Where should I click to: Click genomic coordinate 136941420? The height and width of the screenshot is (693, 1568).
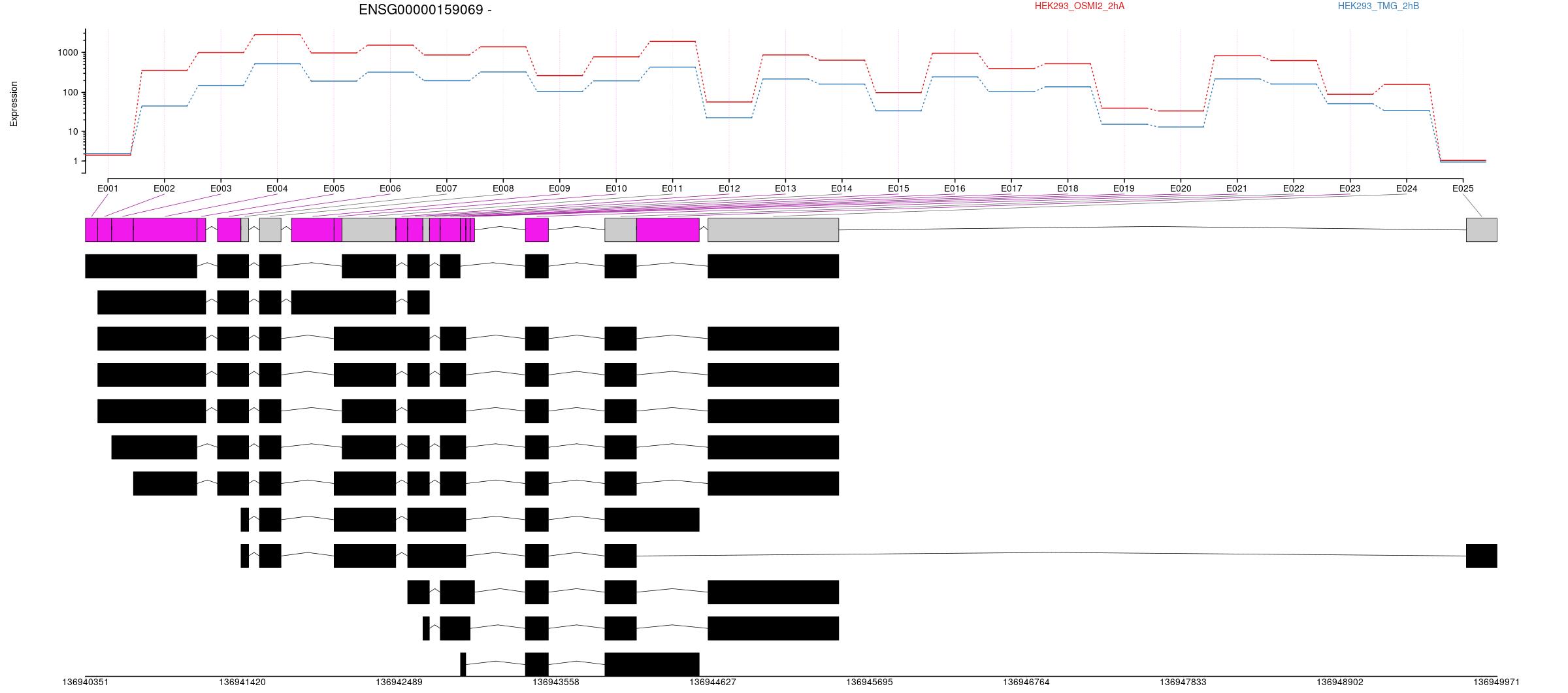click(x=242, y=682)
